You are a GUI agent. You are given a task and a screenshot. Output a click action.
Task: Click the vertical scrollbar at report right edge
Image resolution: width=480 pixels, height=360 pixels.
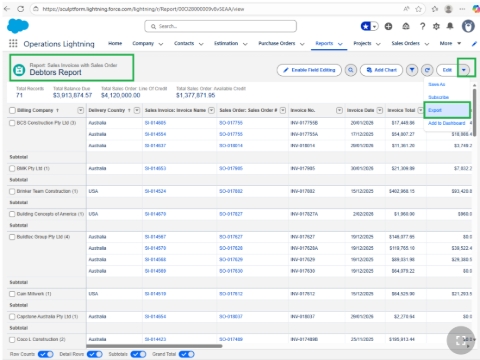tap(475, 112)
